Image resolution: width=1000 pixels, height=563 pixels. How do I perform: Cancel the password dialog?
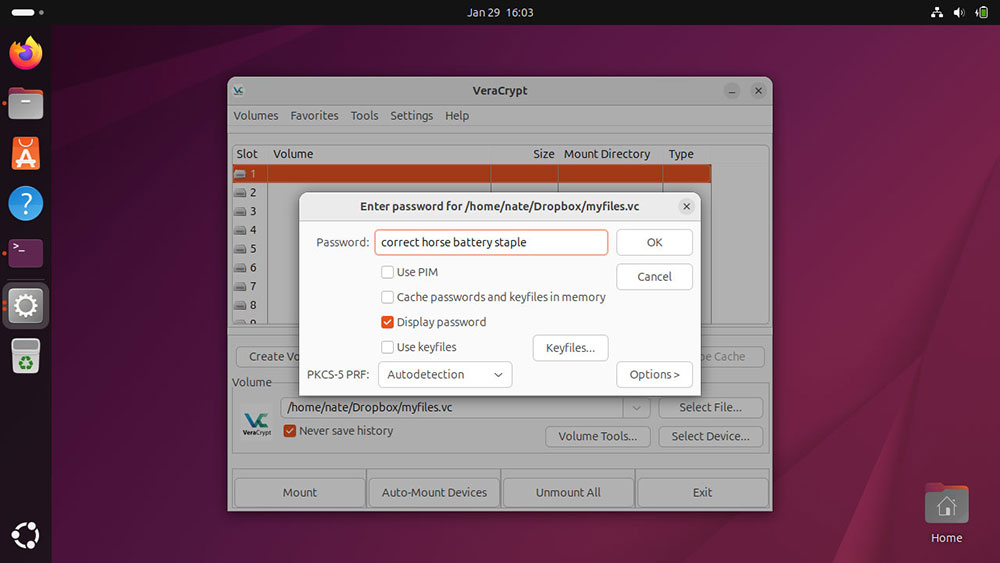click(654, 277)
